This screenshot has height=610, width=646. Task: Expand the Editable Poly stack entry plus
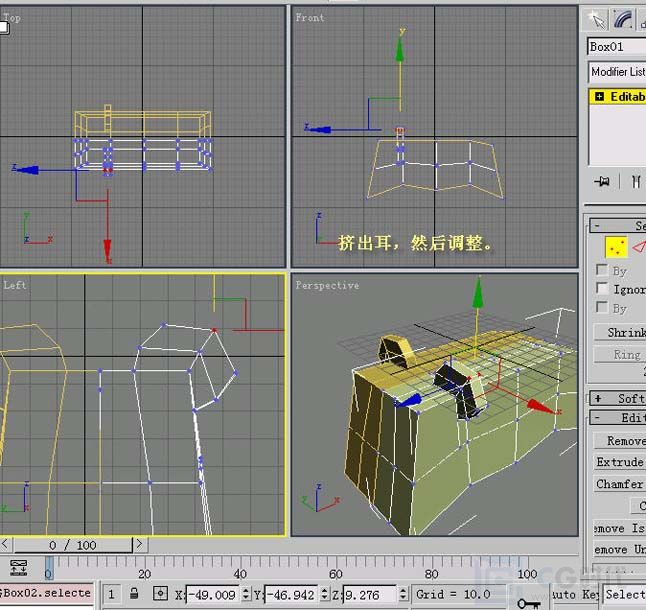599,97
